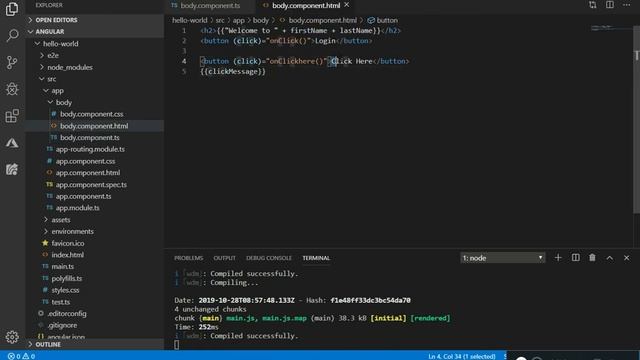Viewport: 640px width, 360px height.
Task: Split the editor to the right
Action: pos(609,5)
